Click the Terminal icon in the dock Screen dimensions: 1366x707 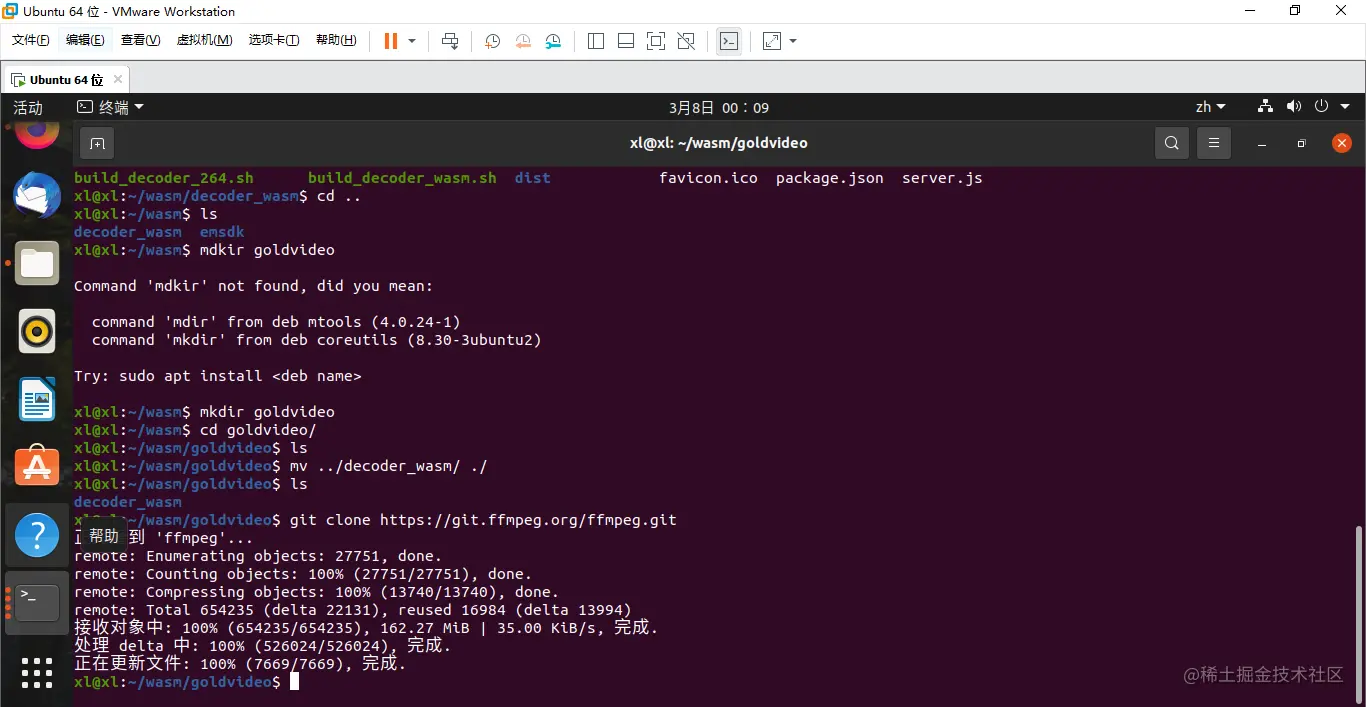(x=37, y=602)
